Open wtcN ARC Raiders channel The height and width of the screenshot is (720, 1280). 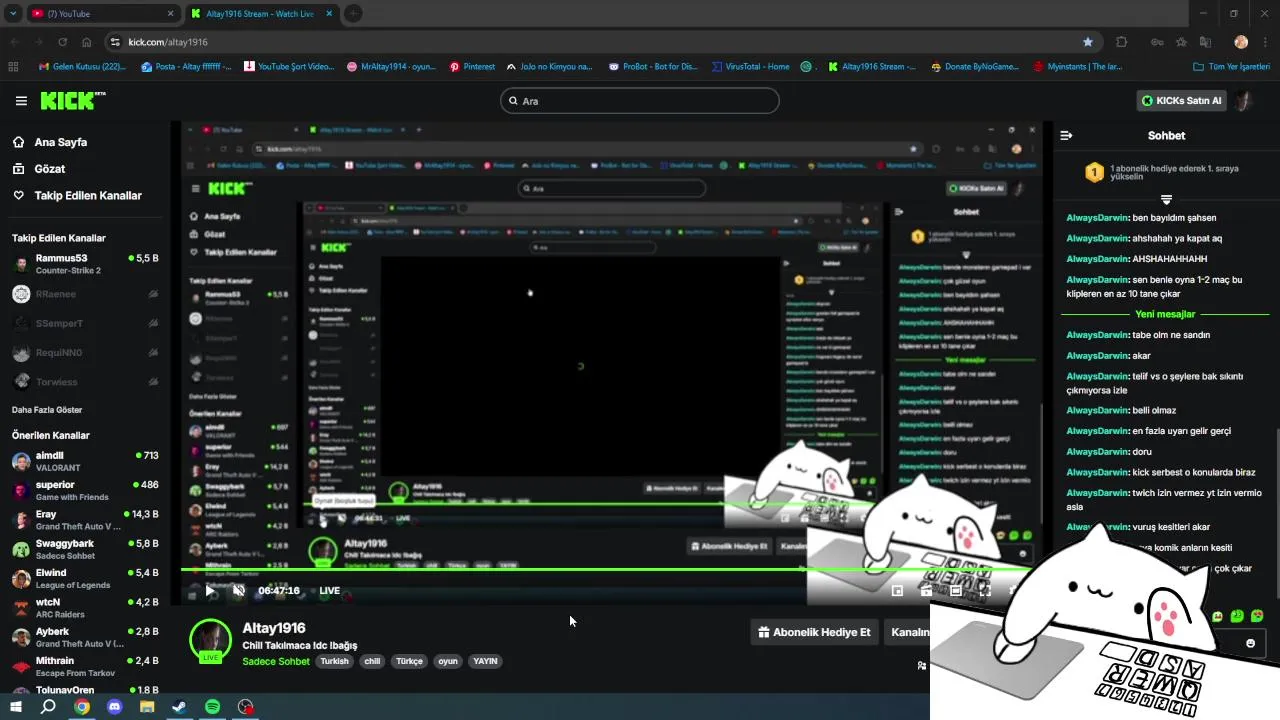pos(85,608)
